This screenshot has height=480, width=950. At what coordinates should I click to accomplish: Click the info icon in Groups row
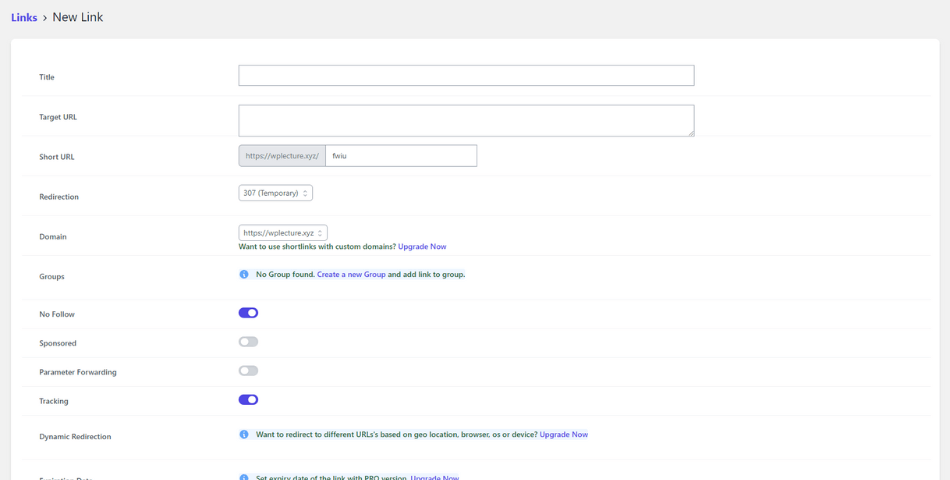(x=244, y=275)
